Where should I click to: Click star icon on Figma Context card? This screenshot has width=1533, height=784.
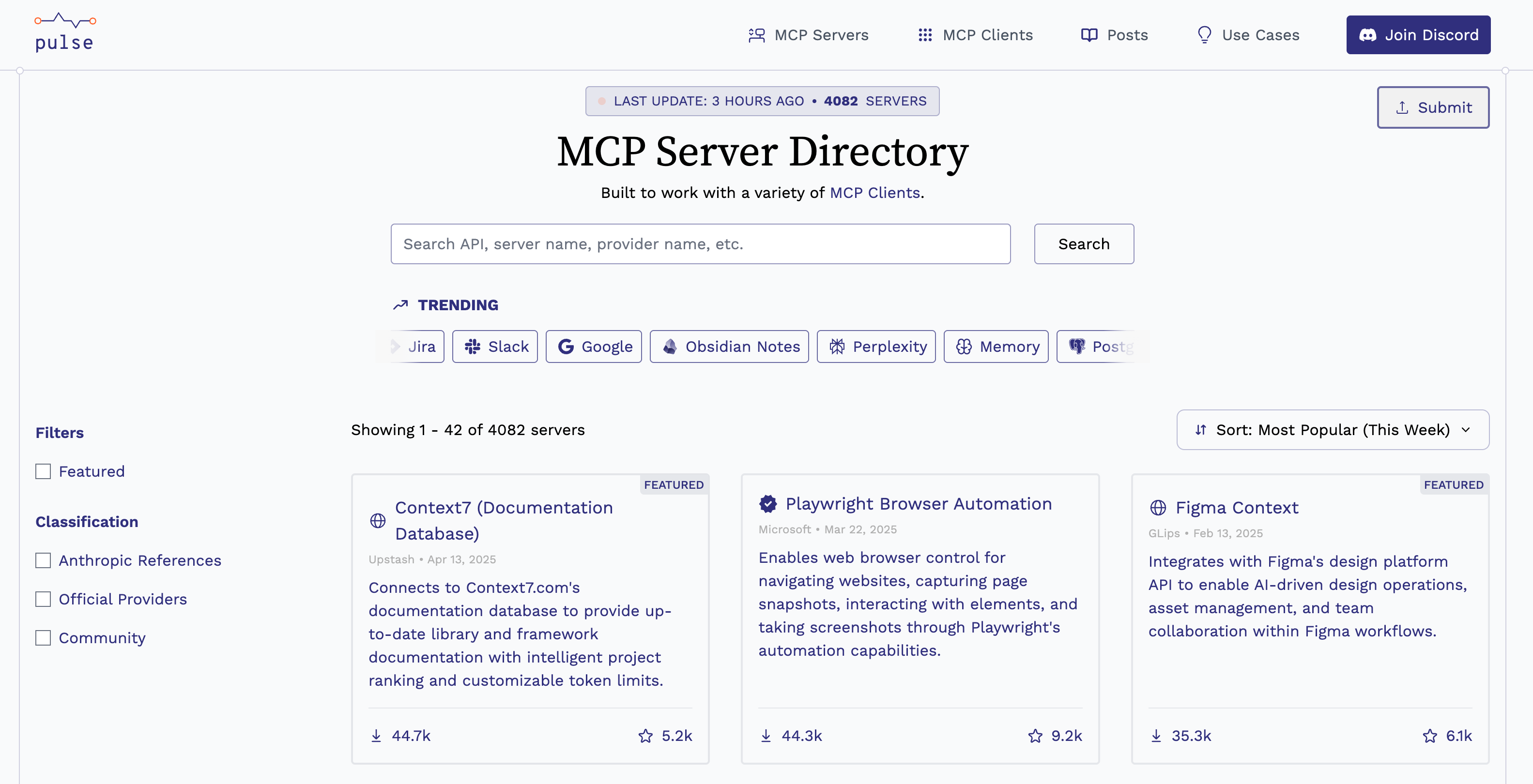pyautogui.click(x=1430, y=736)
